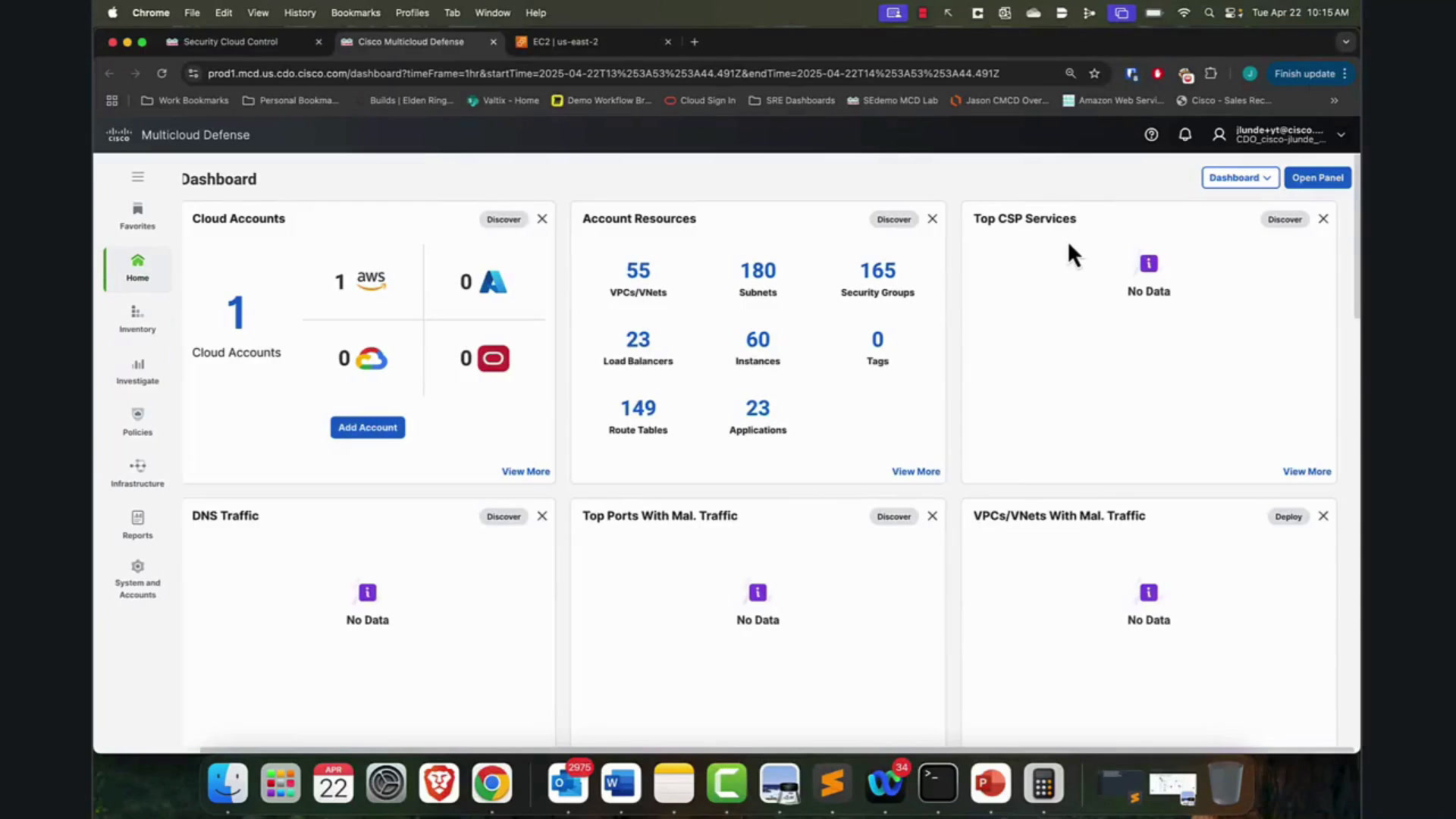This screenshot has height=819, width=1456.
Task: Click the Google Cloud logo
Action: [x=372, y=359]
